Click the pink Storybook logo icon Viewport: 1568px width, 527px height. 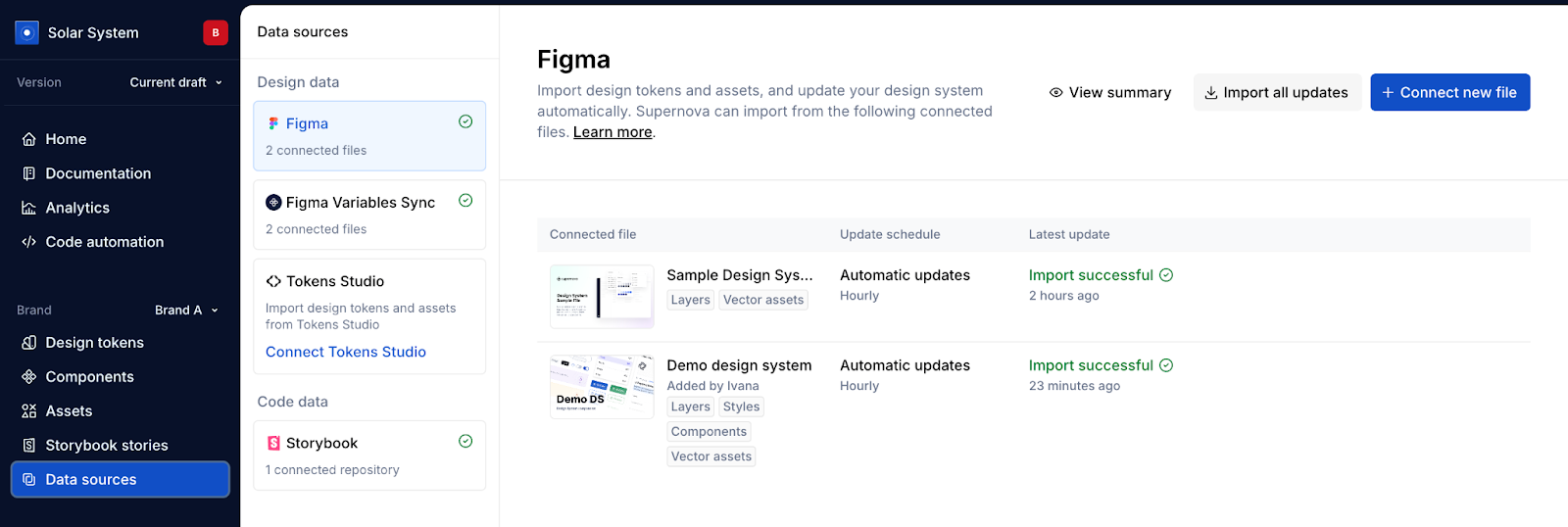(x=273, y=444)
